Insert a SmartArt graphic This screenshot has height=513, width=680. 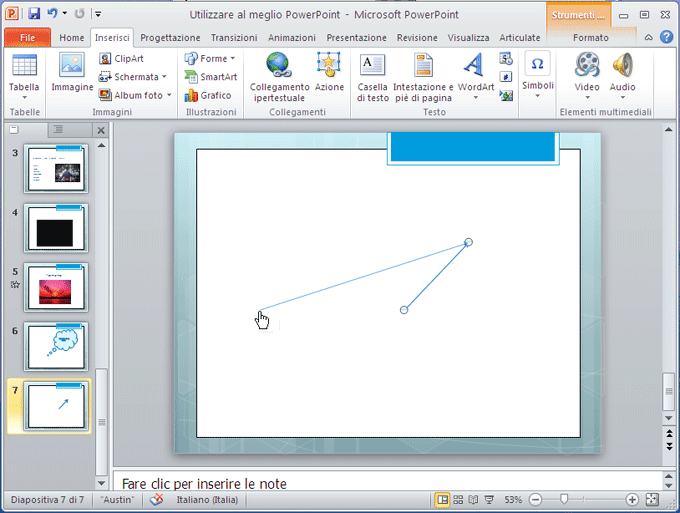211,77
